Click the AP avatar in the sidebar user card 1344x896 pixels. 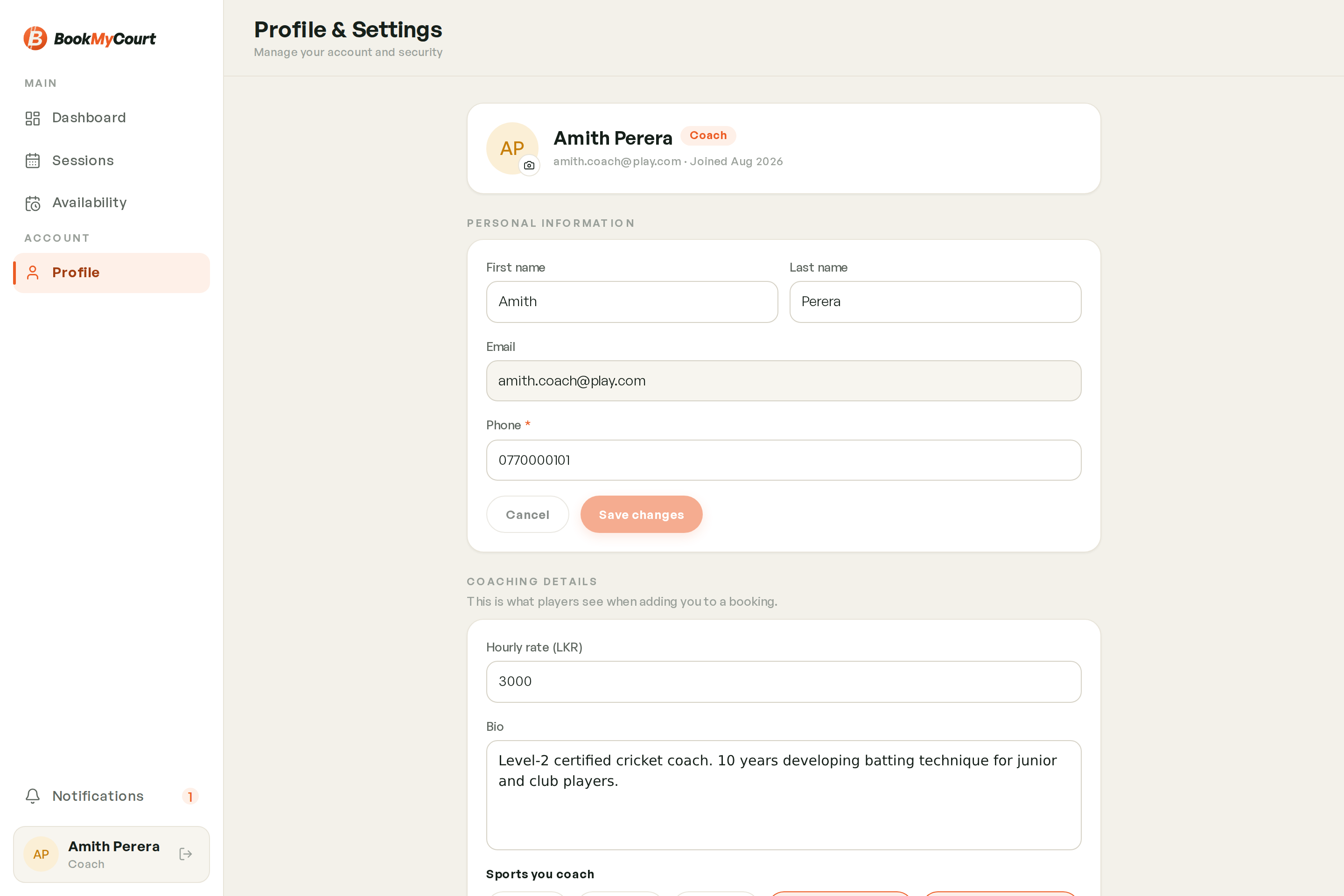coord(41,854)
